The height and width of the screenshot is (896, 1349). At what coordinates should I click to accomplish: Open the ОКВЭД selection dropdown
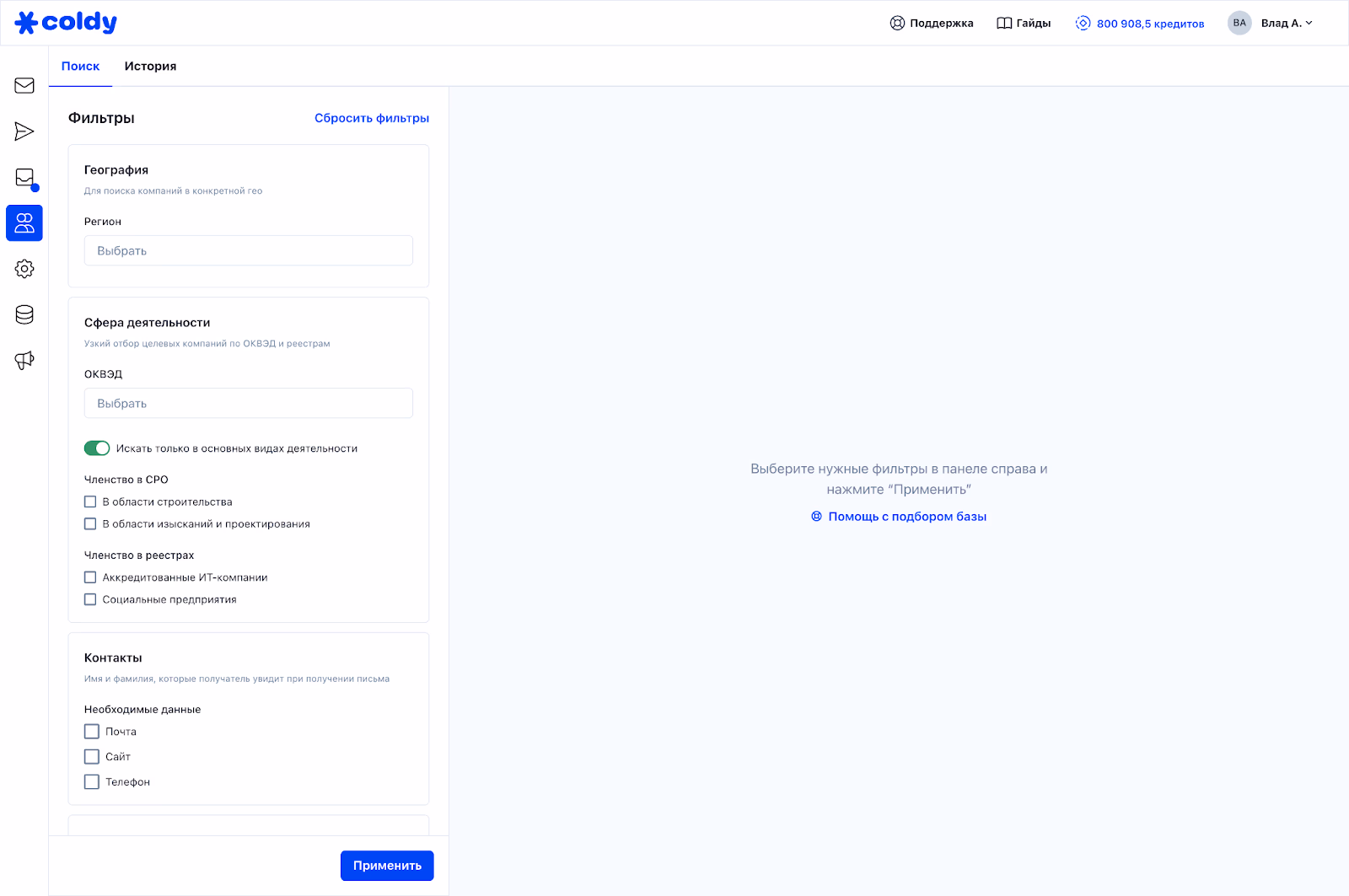(x=248, y=404)
